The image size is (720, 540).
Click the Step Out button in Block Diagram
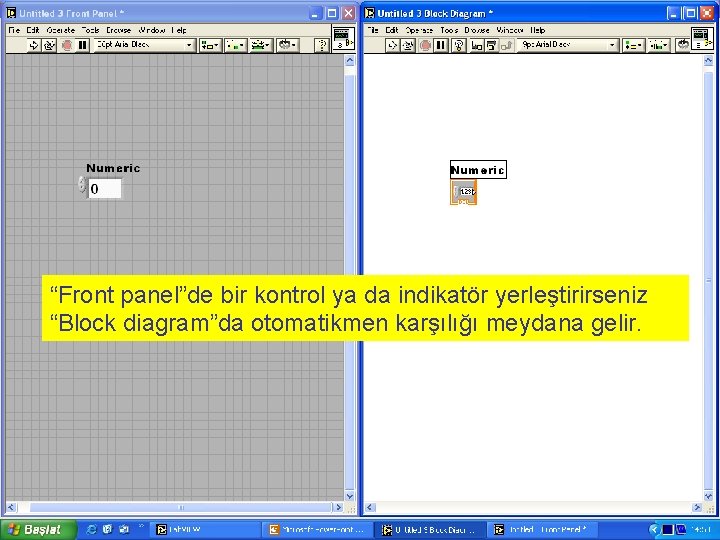(x=506, y=45)
